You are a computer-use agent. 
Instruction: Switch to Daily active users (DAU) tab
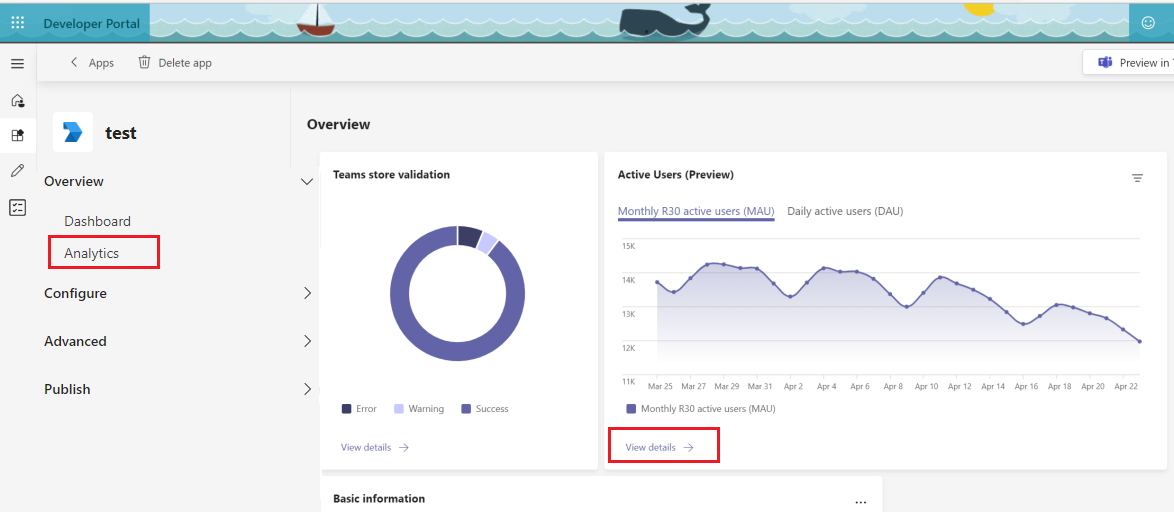pos(845,211)
